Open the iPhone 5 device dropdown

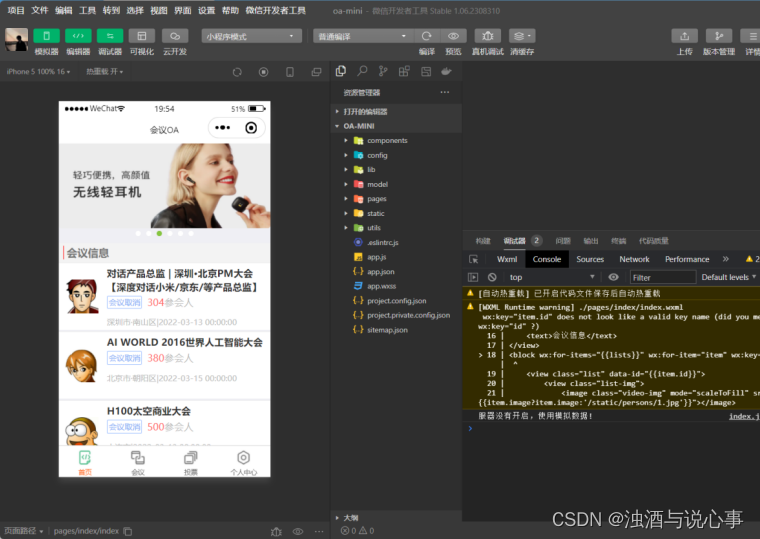pos(38,72)
